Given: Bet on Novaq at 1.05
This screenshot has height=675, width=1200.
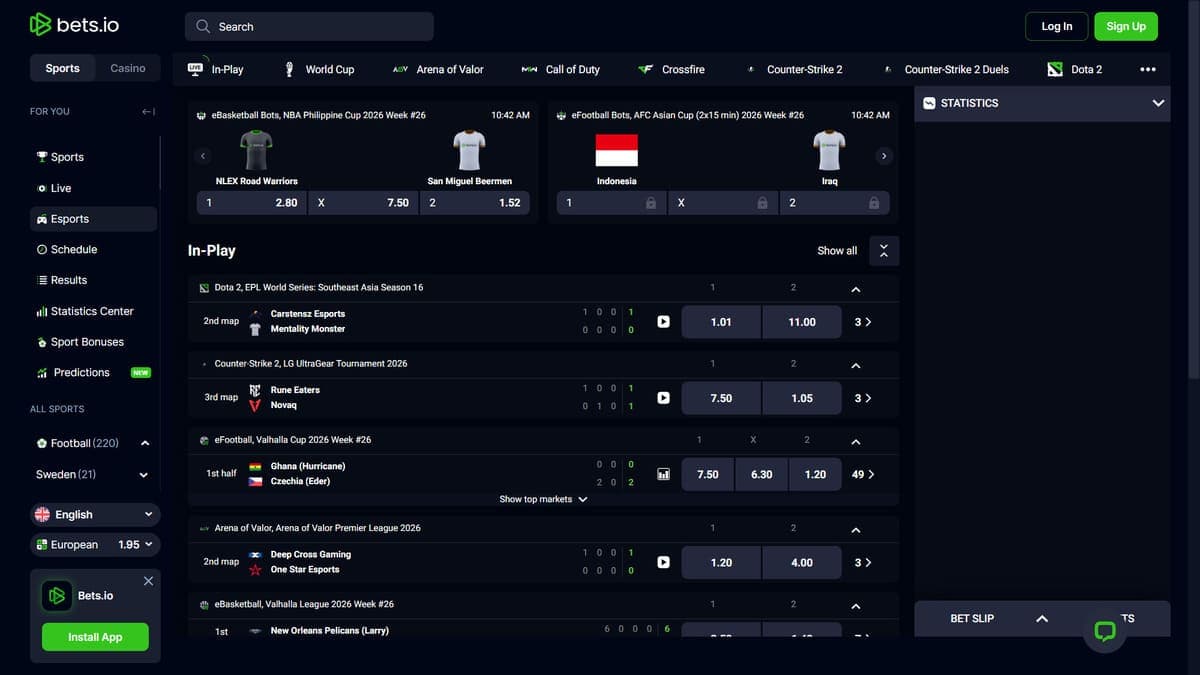Looking at the screenshot, I should pos(802,398).
